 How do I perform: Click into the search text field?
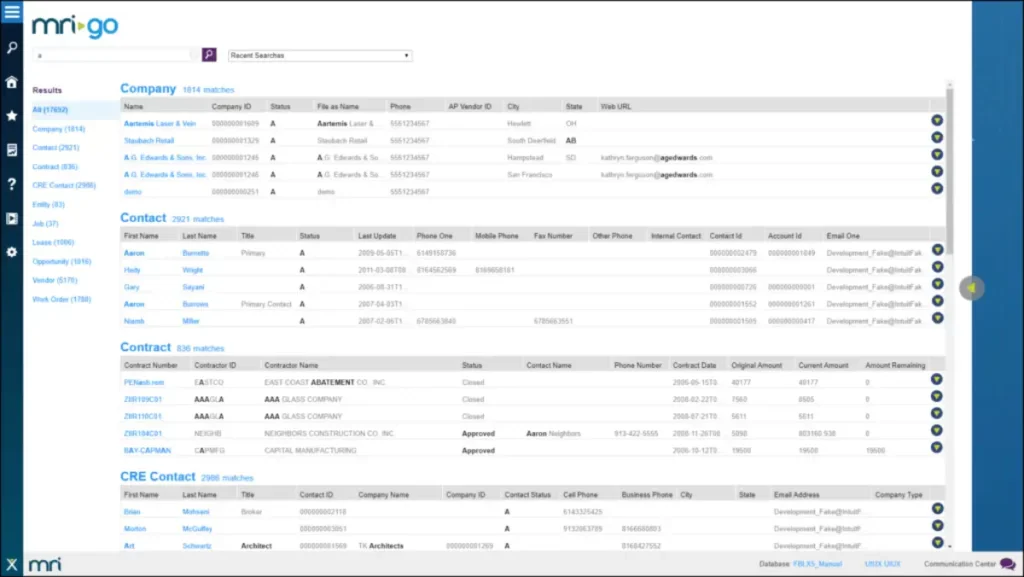pyautogui.click(x=114, y=55)
